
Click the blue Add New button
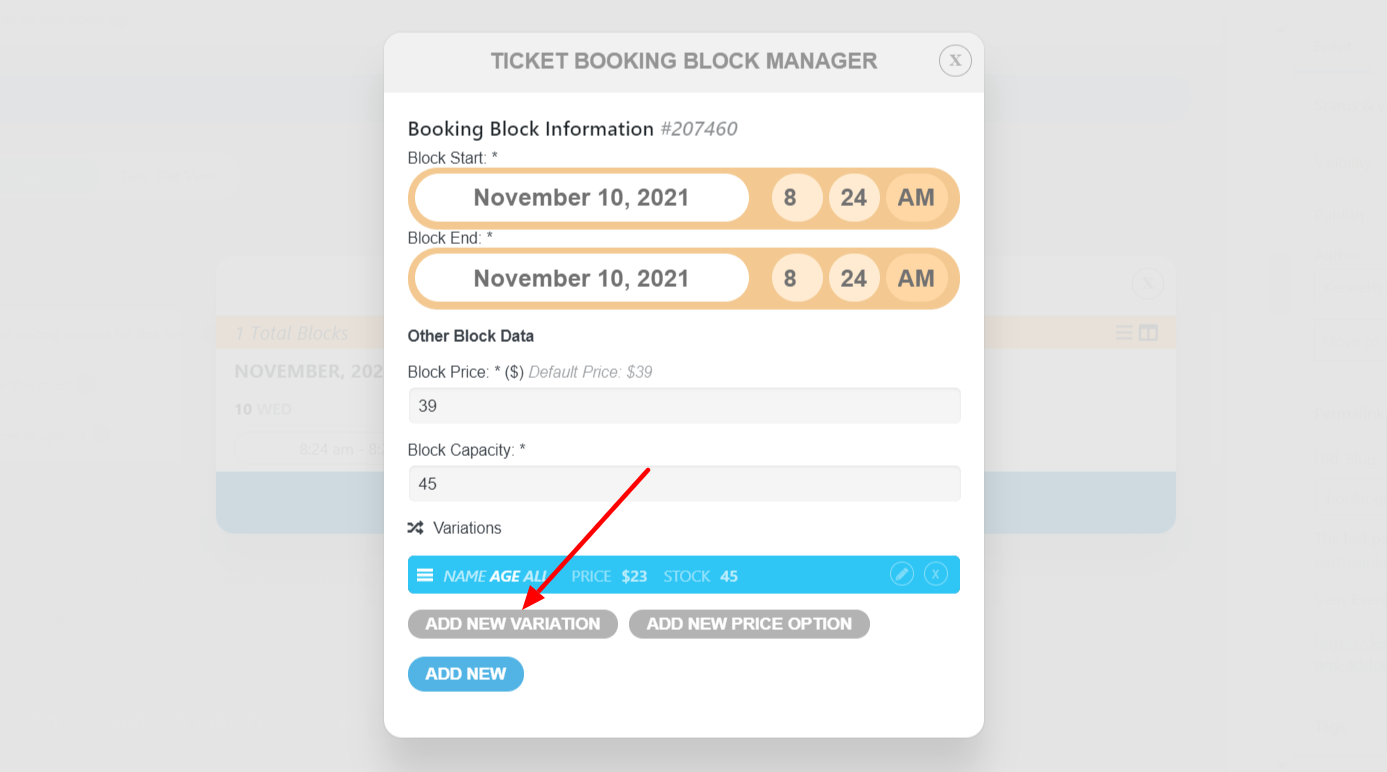(466, 674)
